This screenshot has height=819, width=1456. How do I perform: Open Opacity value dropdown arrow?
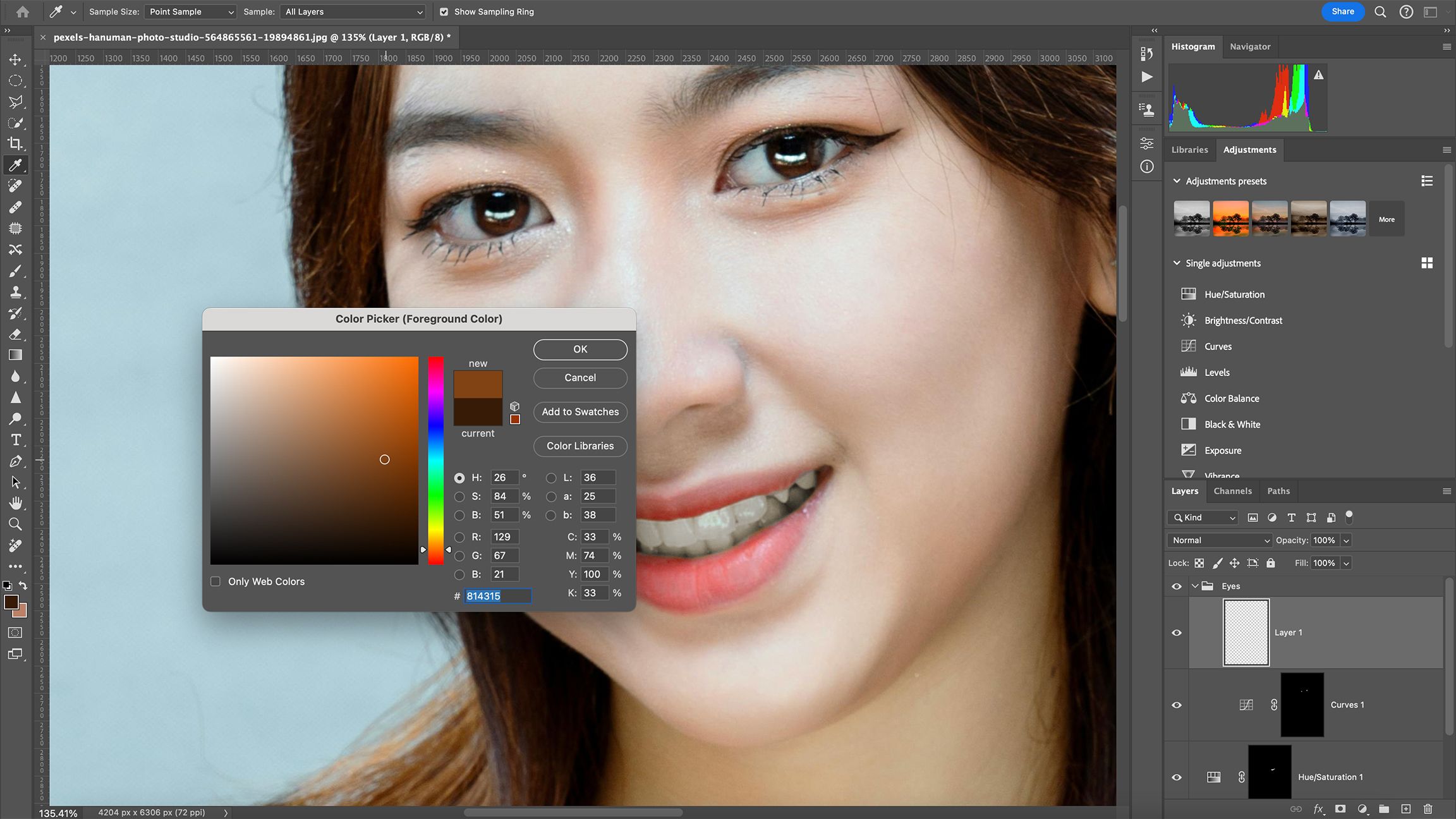pyautogui.click(x=1346, y=540)
